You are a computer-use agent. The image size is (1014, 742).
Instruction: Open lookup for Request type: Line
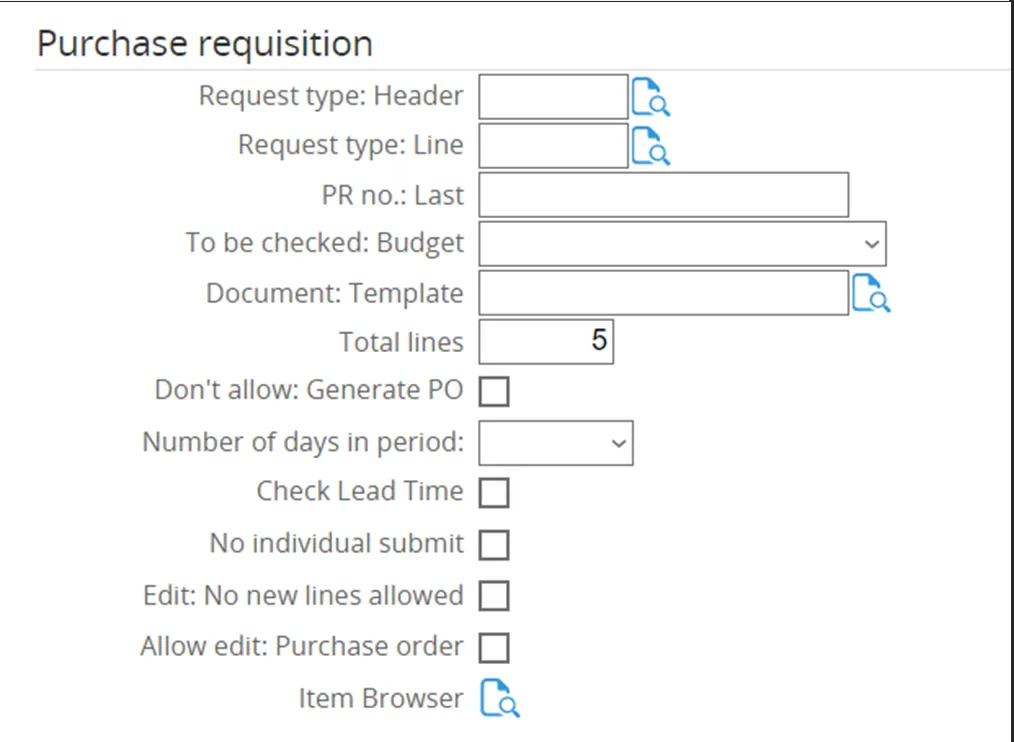(x=651, y=146)
